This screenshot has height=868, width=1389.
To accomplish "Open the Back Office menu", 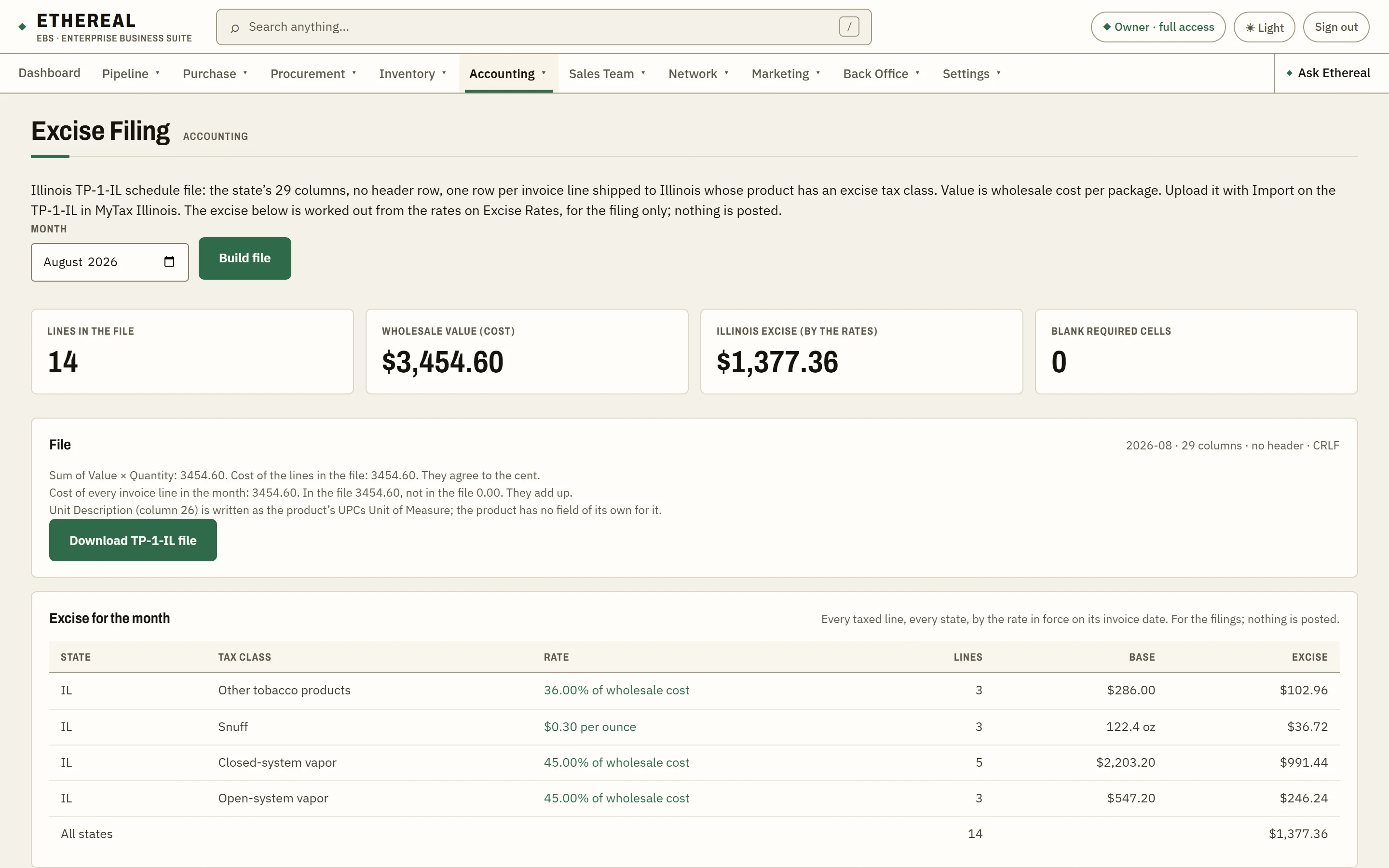I will [882, 73].
